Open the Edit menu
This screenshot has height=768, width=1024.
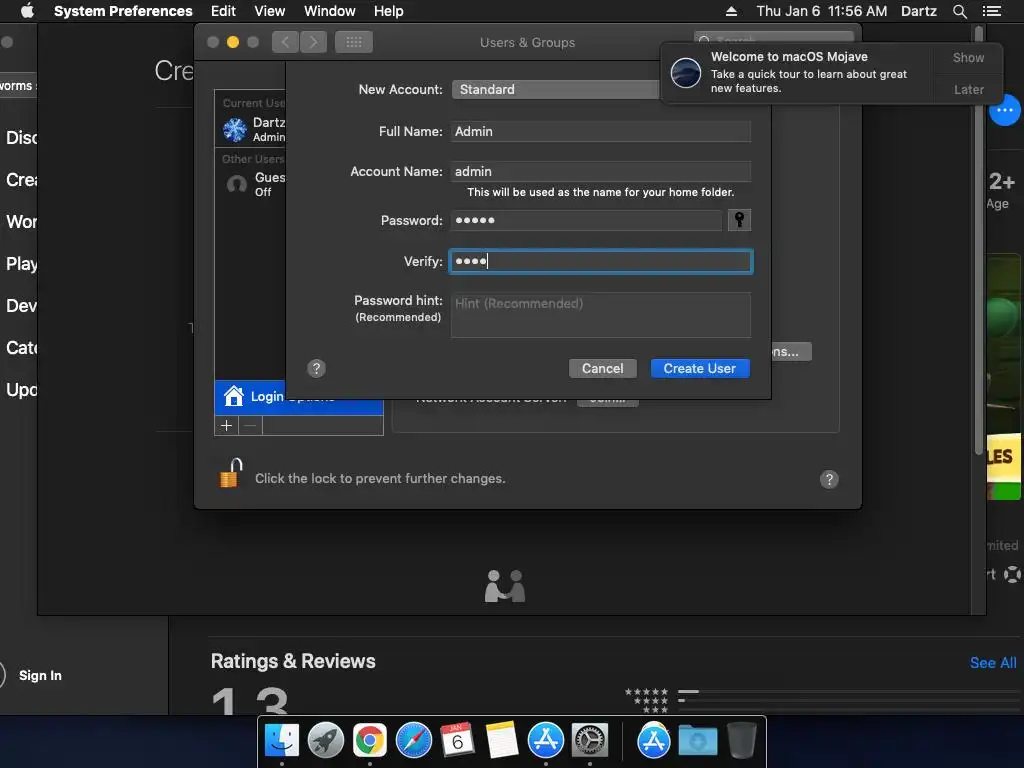(223, 11)
